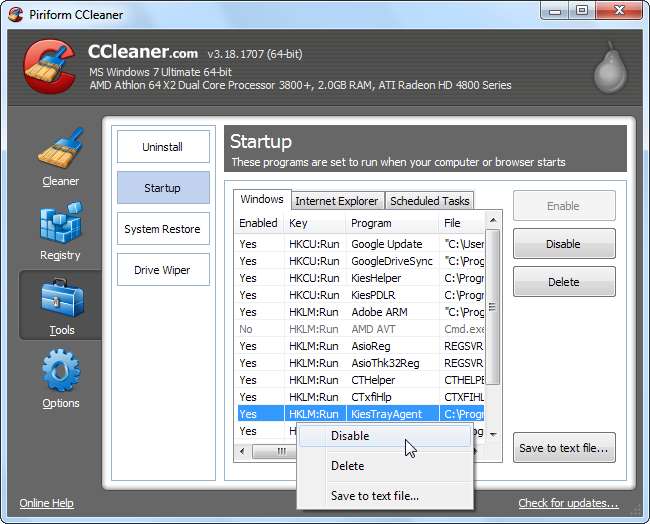
Task: Select Save to text file in context menu
Action: pyautogui.click(x=374, y=496)
